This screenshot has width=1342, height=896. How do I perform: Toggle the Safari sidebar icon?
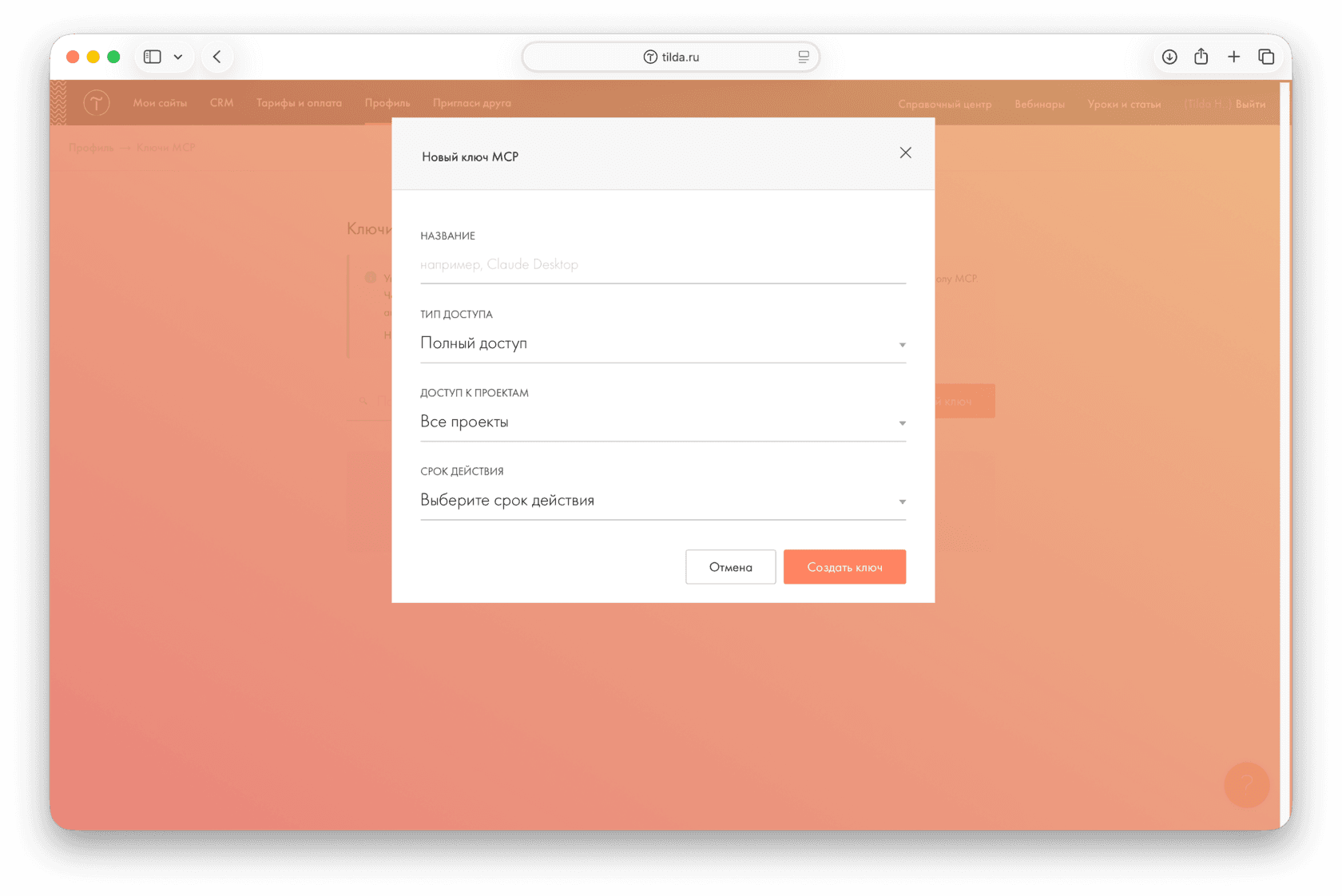pyautogui.click(x=153, y=57)
